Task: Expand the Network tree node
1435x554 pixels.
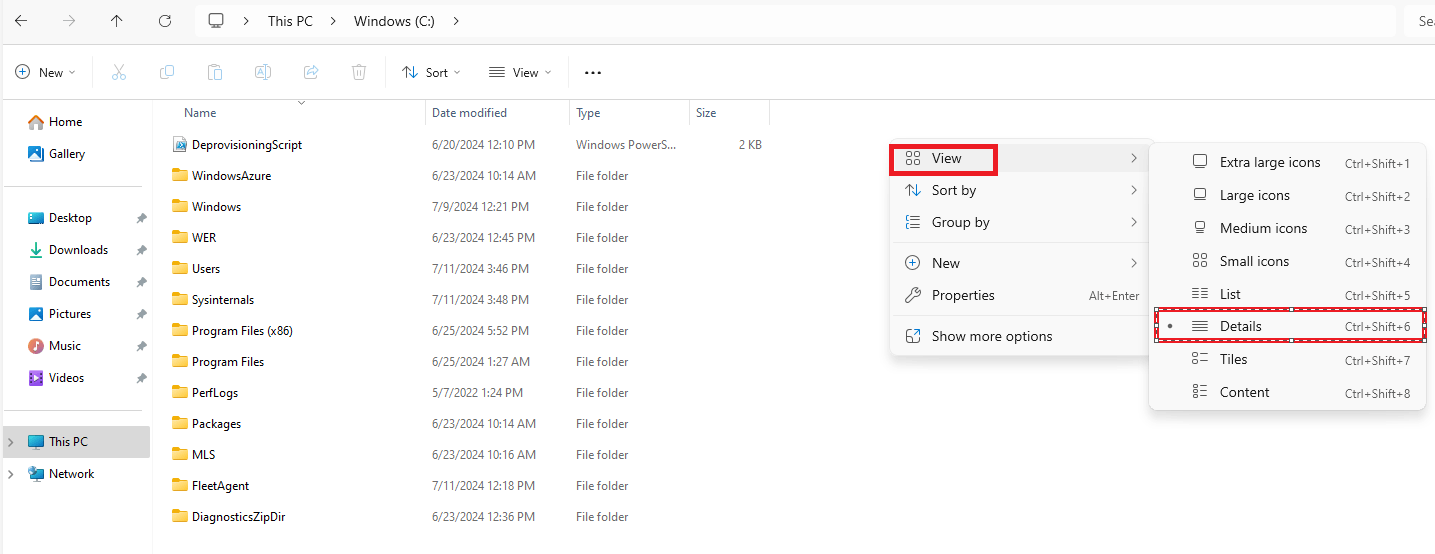Action: (11, 474)
